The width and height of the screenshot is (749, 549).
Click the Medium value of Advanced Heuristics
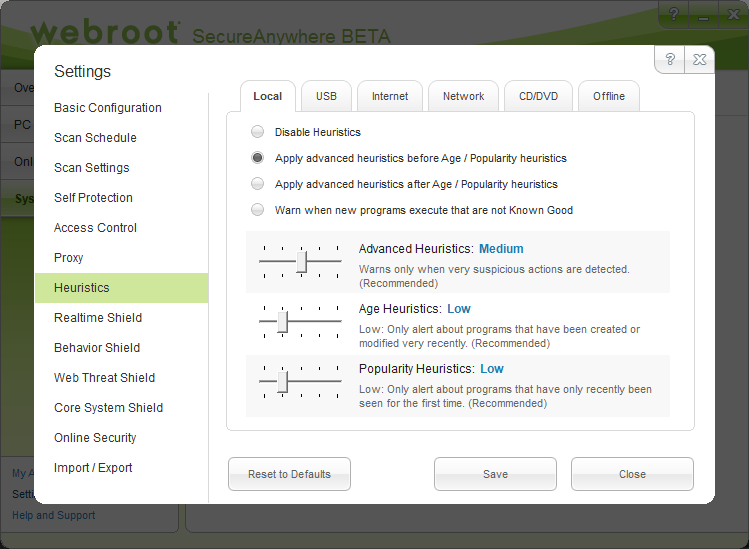501,248
